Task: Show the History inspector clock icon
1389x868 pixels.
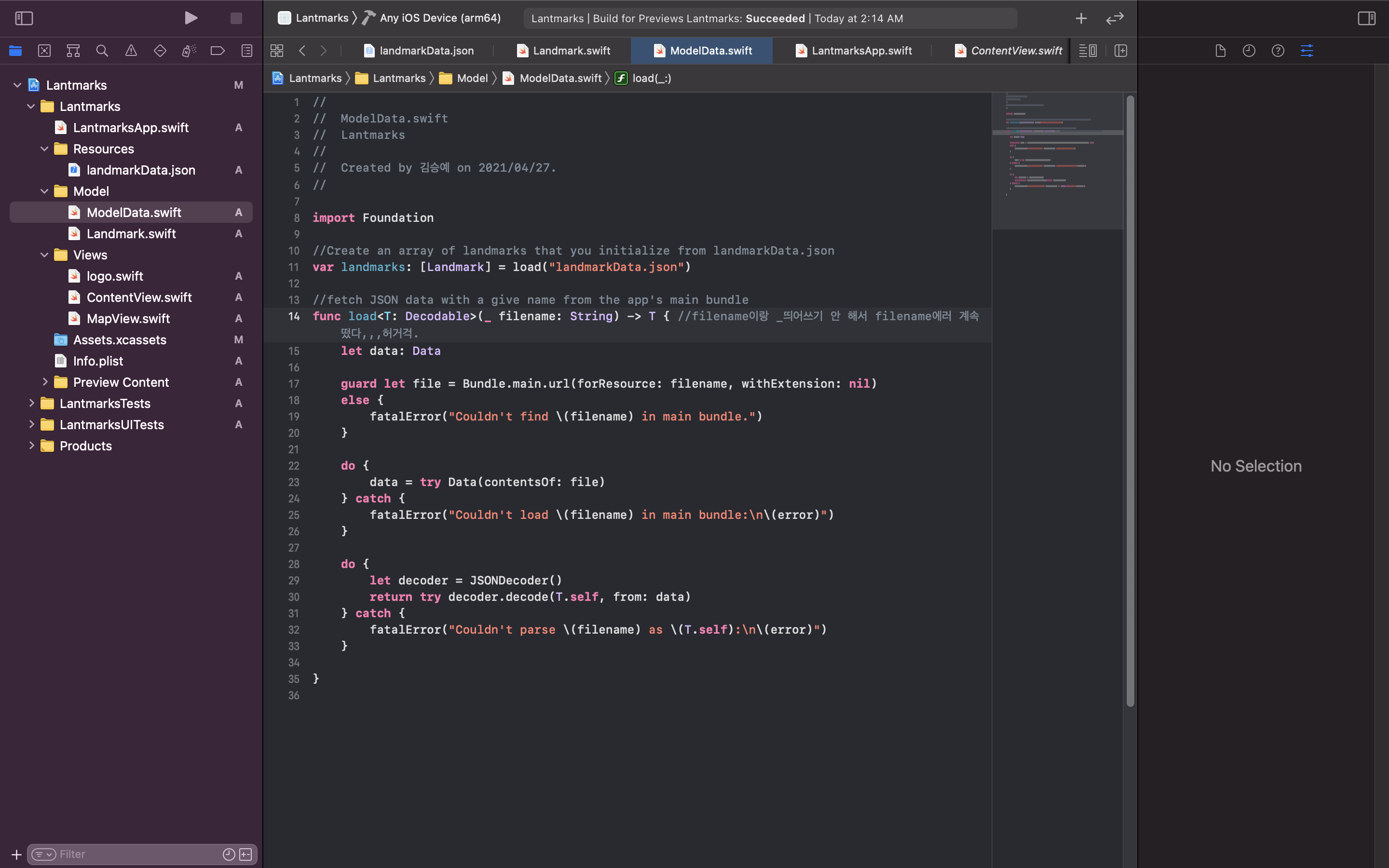Action: [1249, 51]
